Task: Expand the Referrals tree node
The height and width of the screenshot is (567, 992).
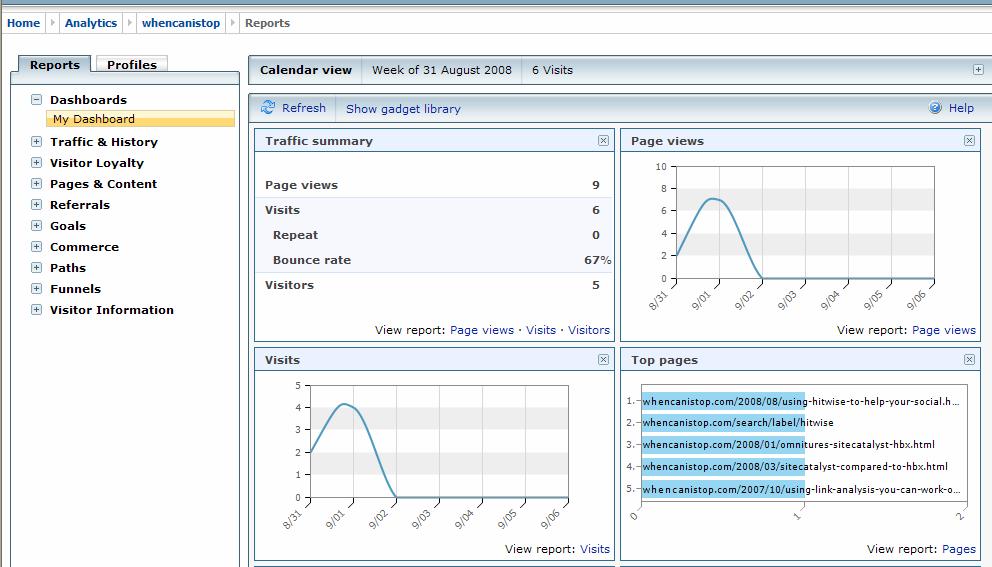Action: 37,205
